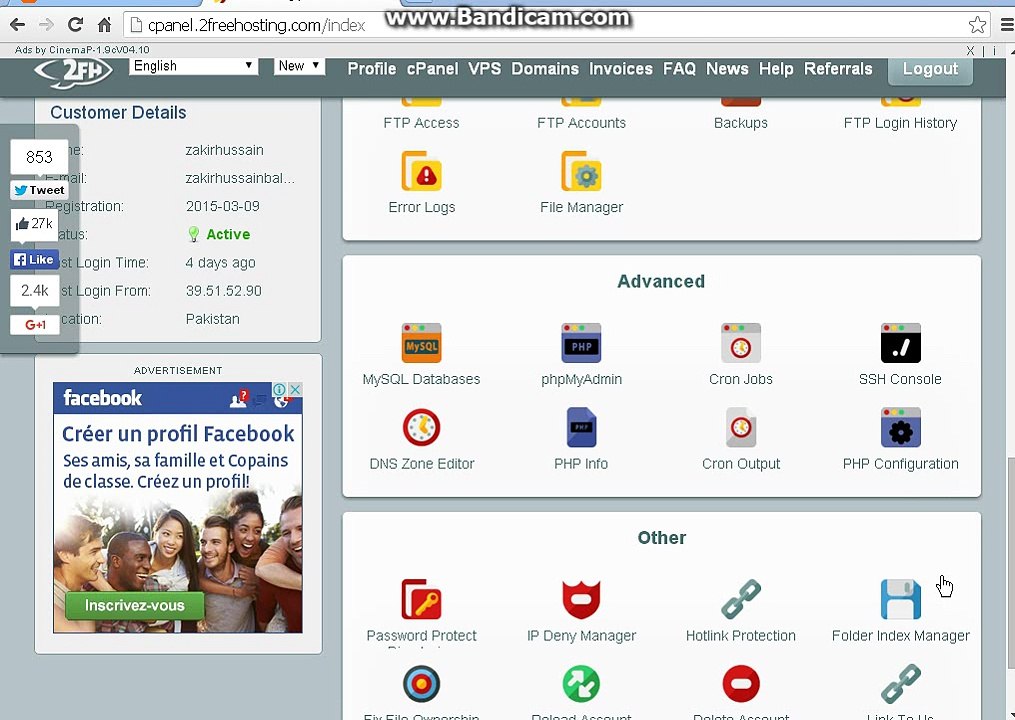Open DNS Zone Editor
Screen dimensions: 1015x720
(x=421, y=427)
